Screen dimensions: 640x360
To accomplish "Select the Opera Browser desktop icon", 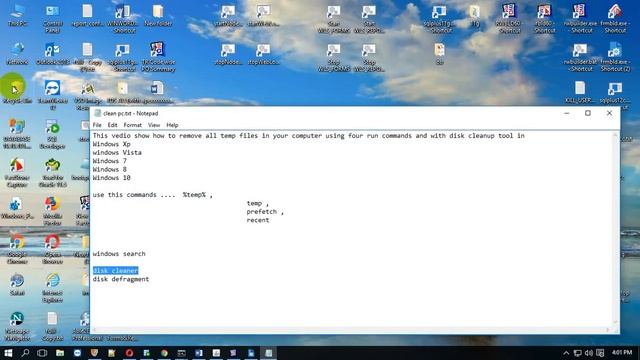I will tap(53, 248).
